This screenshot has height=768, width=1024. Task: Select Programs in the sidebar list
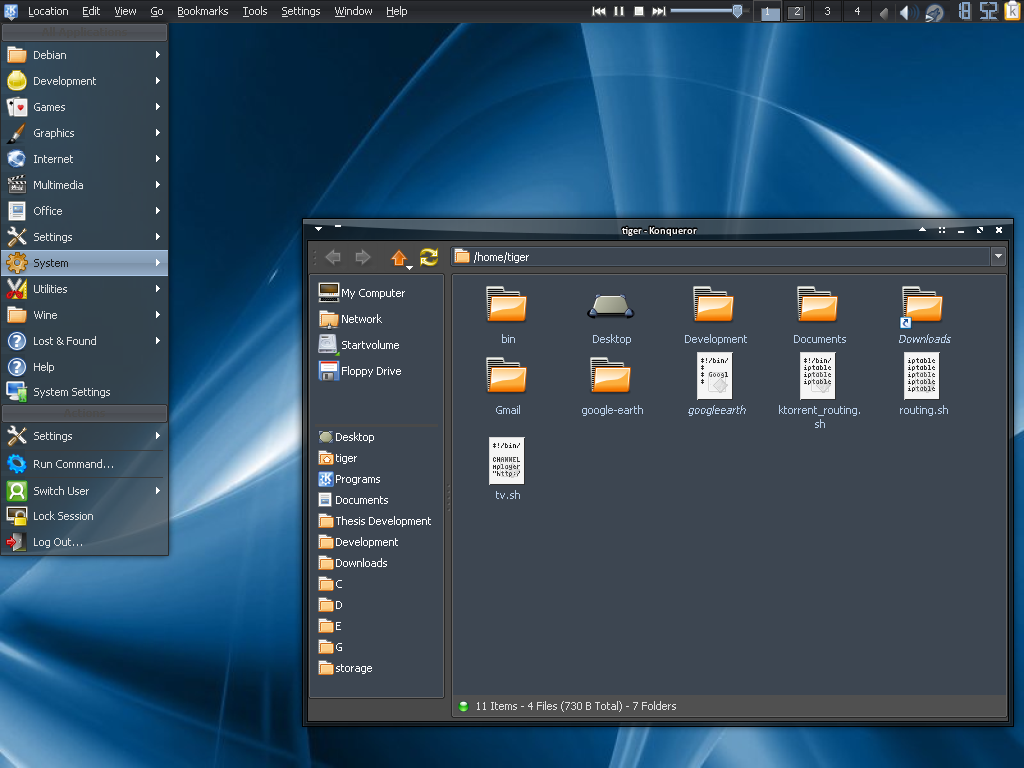(349, 479)
